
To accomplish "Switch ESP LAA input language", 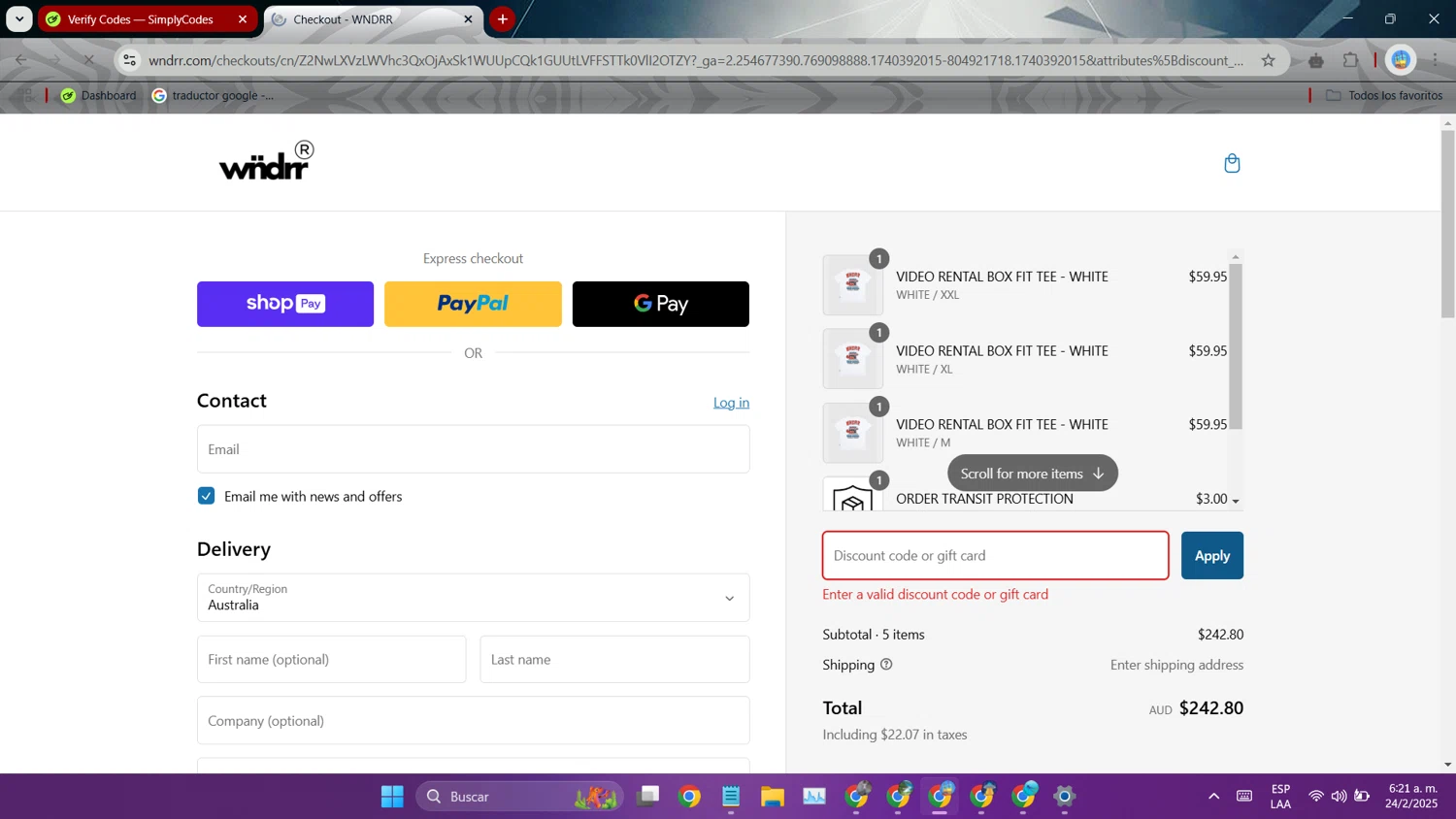I will point(1280,797).
